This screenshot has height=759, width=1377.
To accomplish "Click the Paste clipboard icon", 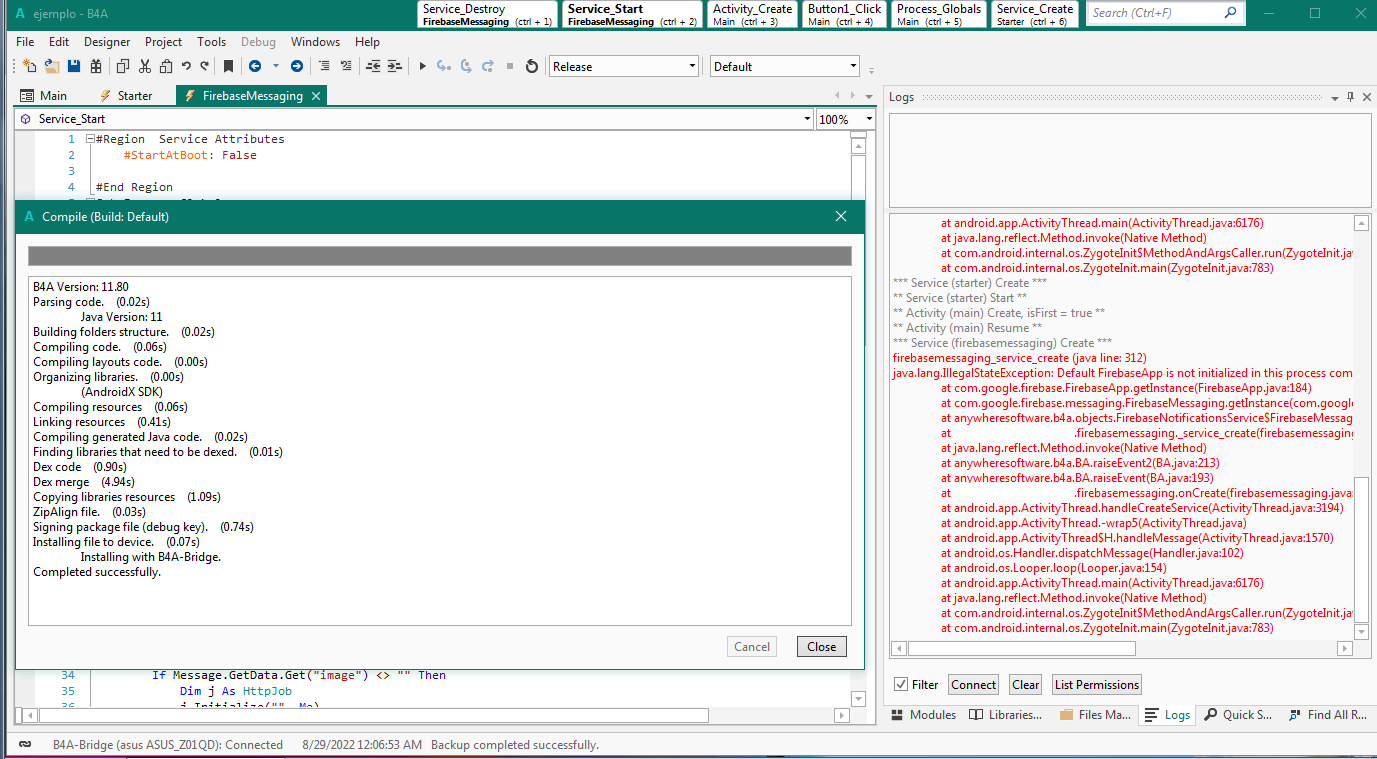I will [x=165, y=67].
